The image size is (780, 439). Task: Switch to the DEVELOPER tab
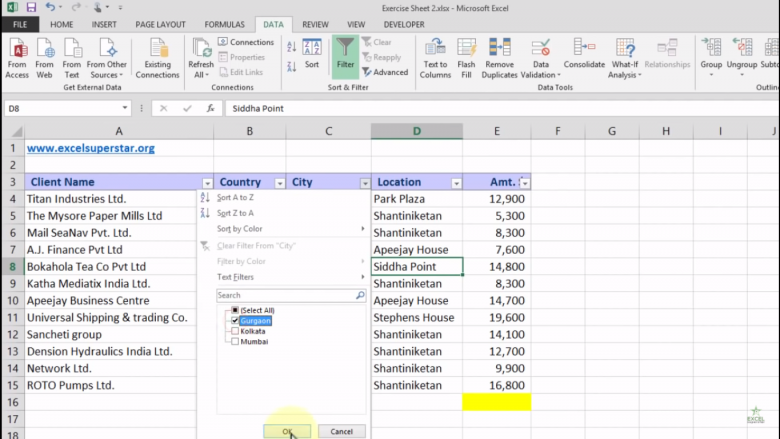pos(404,24)
